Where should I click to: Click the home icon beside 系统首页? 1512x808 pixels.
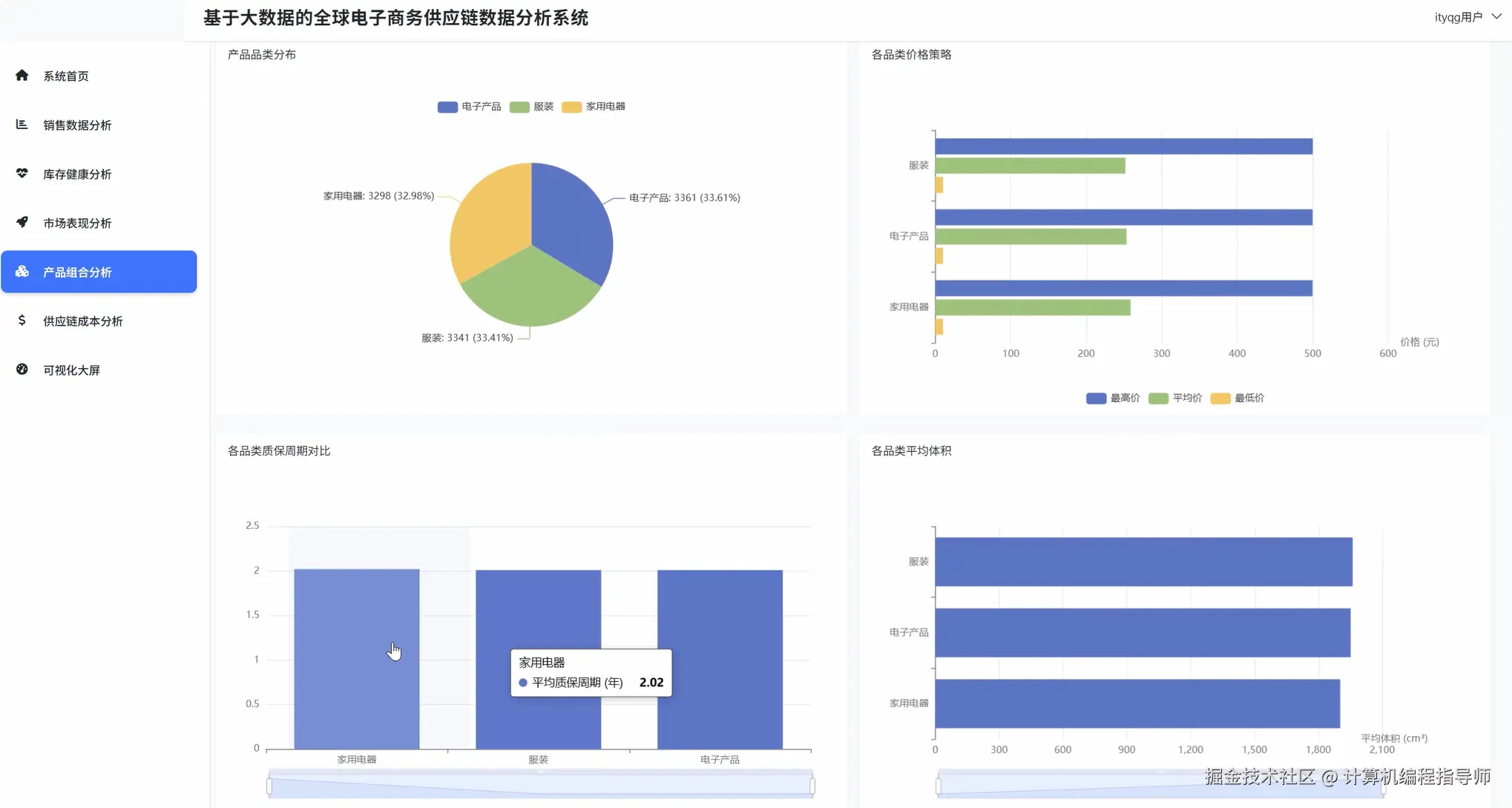point(22,76)
